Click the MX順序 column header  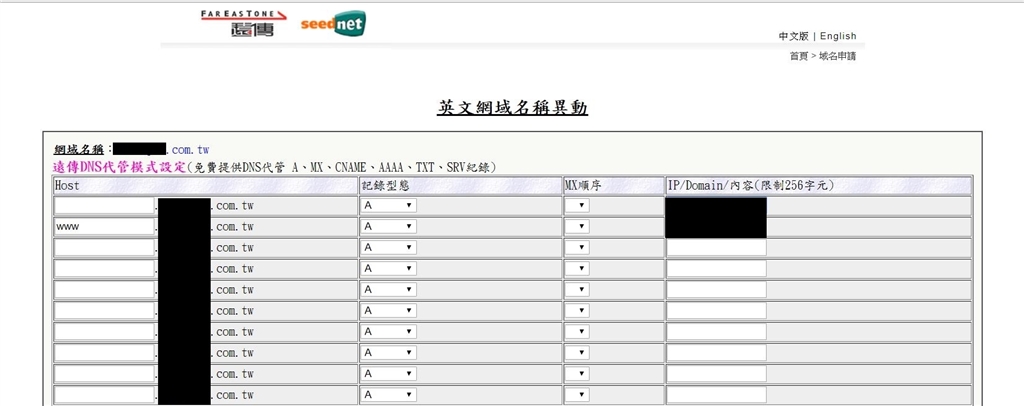point(614,185)
